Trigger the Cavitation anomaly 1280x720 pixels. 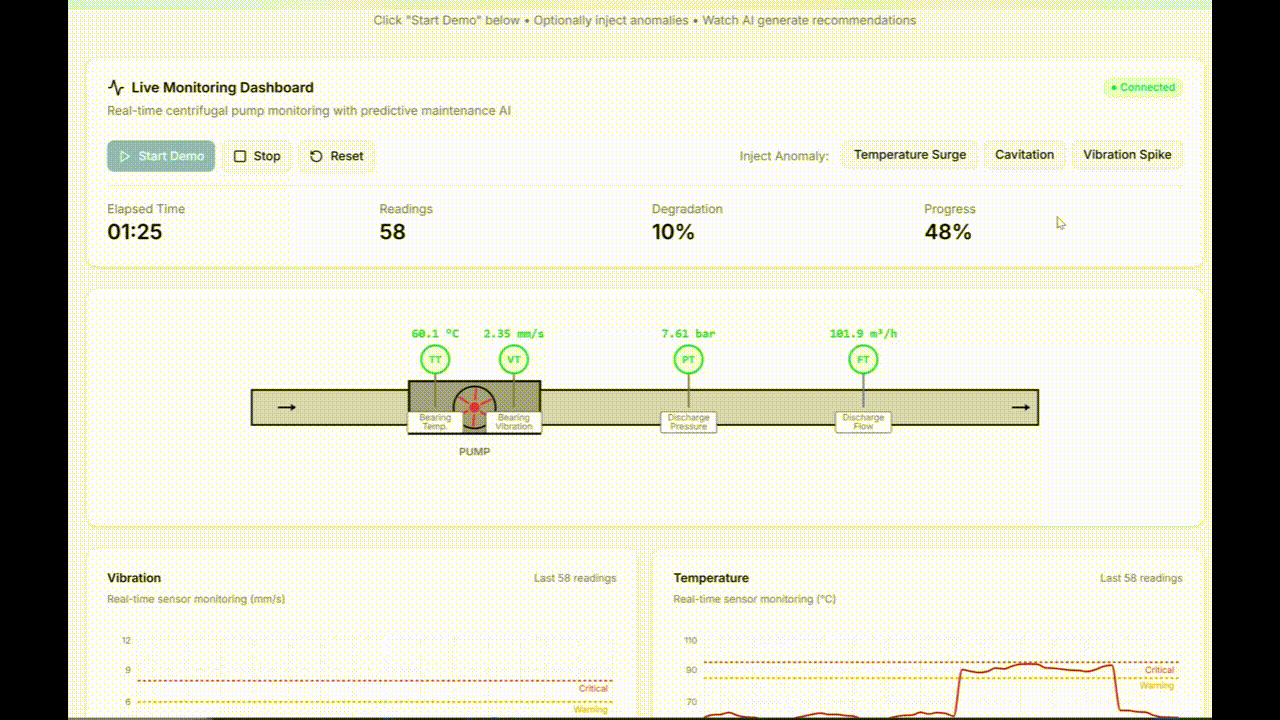click(1024, 155)
